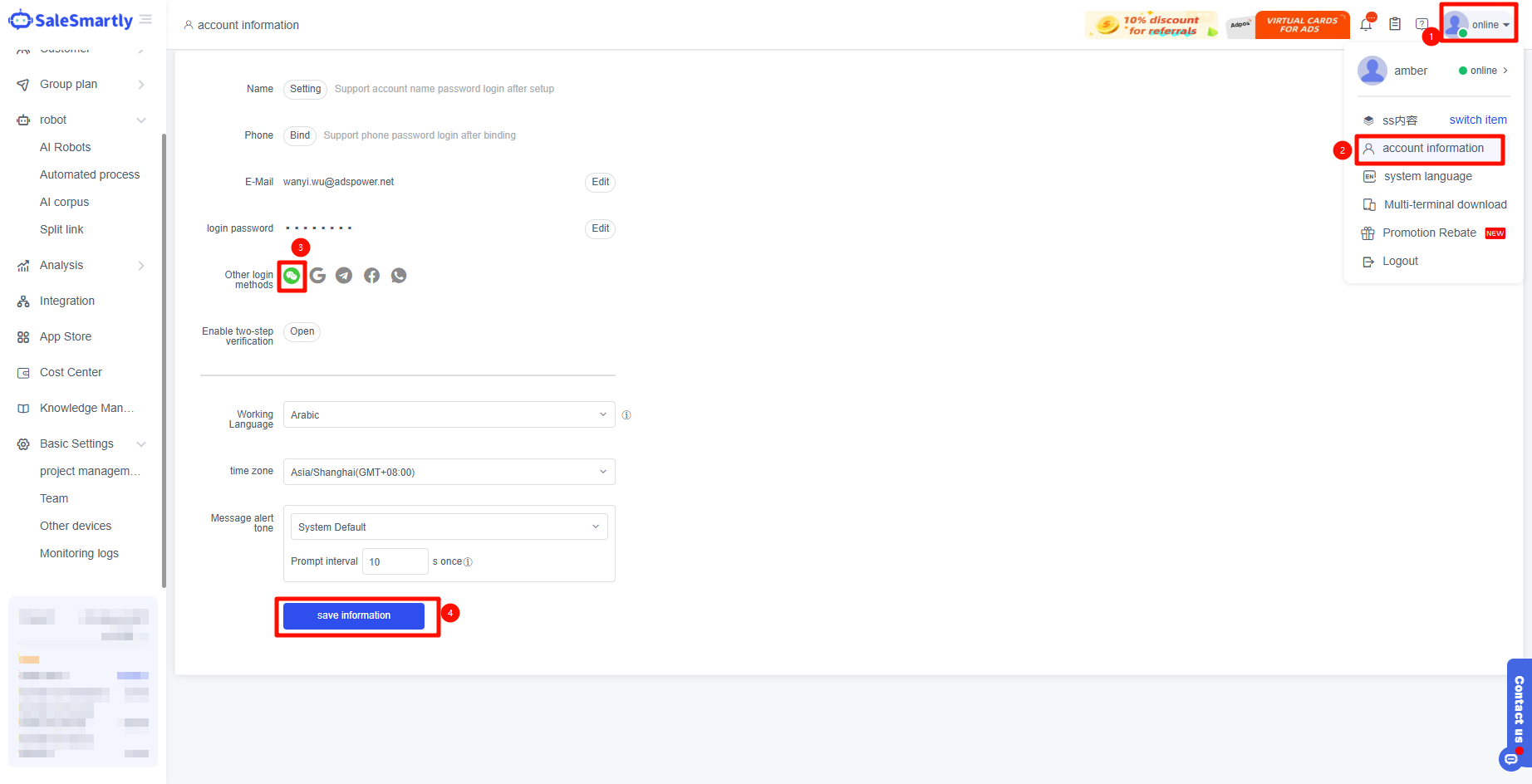Open Automated process

(90, 175)
